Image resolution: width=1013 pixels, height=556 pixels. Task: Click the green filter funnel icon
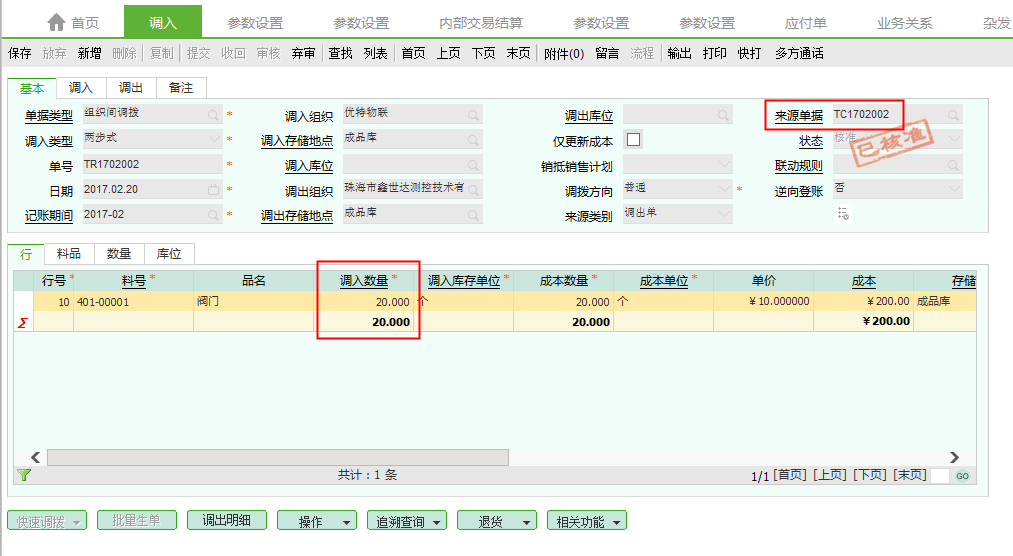[24, 475]
